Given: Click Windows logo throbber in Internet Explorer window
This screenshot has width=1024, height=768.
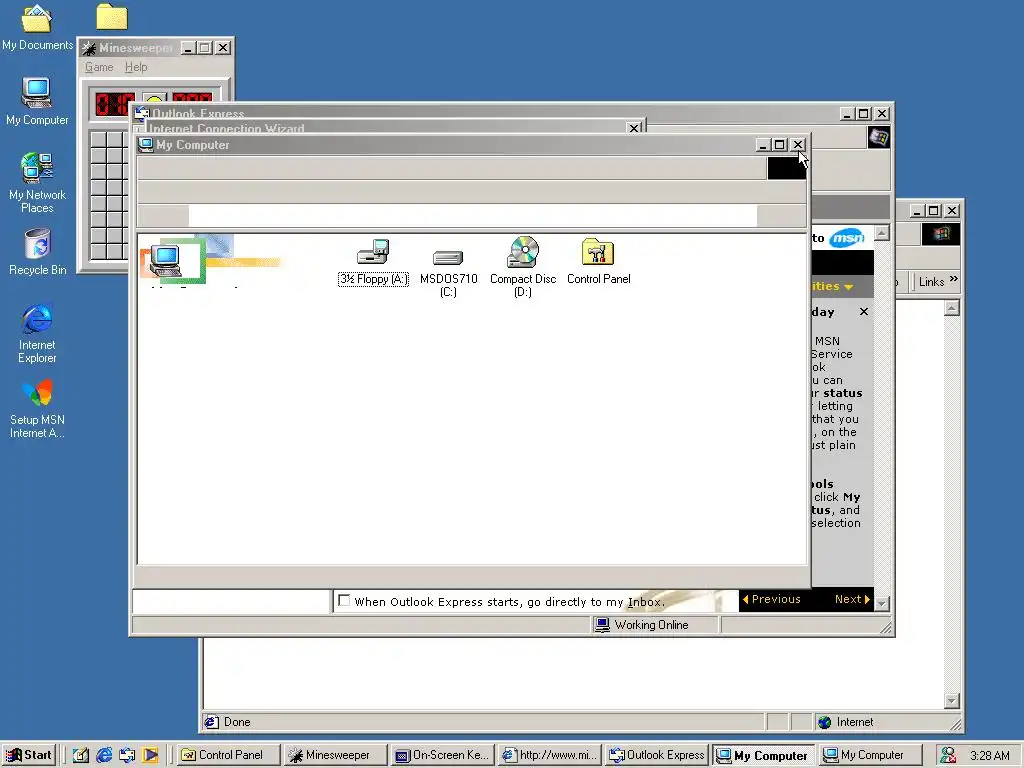Looking at the screenshot, I should pyautogui.click(x=940, y=234).
